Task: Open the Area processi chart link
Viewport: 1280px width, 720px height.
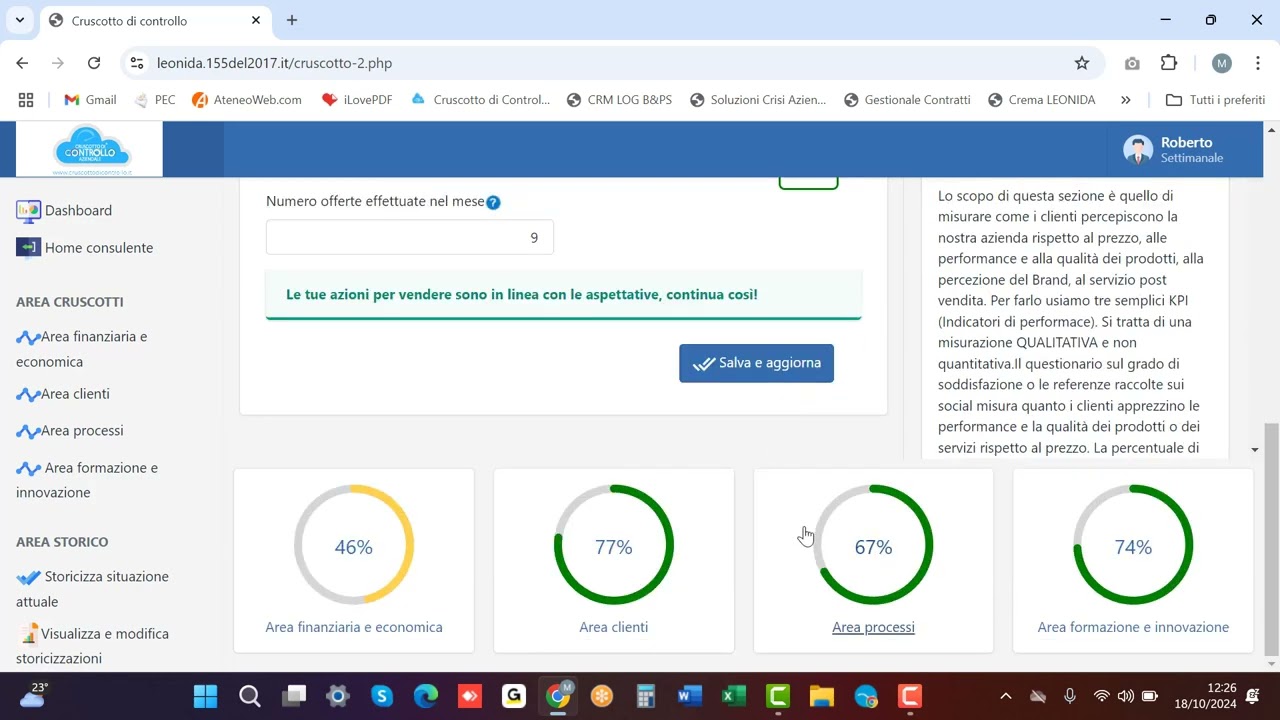Action: [873, 627]
